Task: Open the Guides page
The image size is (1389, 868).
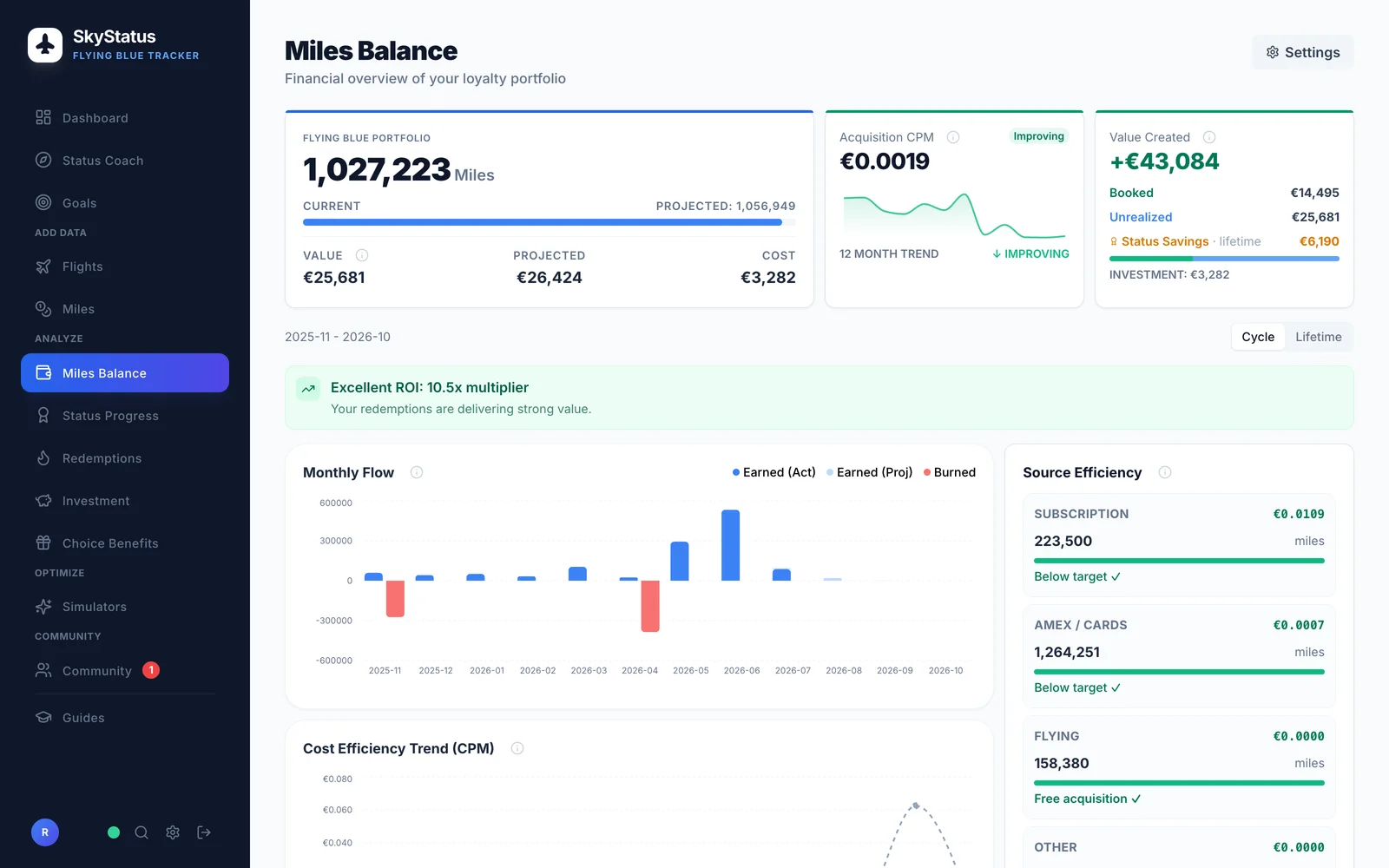Action: (x=125, y=718)
